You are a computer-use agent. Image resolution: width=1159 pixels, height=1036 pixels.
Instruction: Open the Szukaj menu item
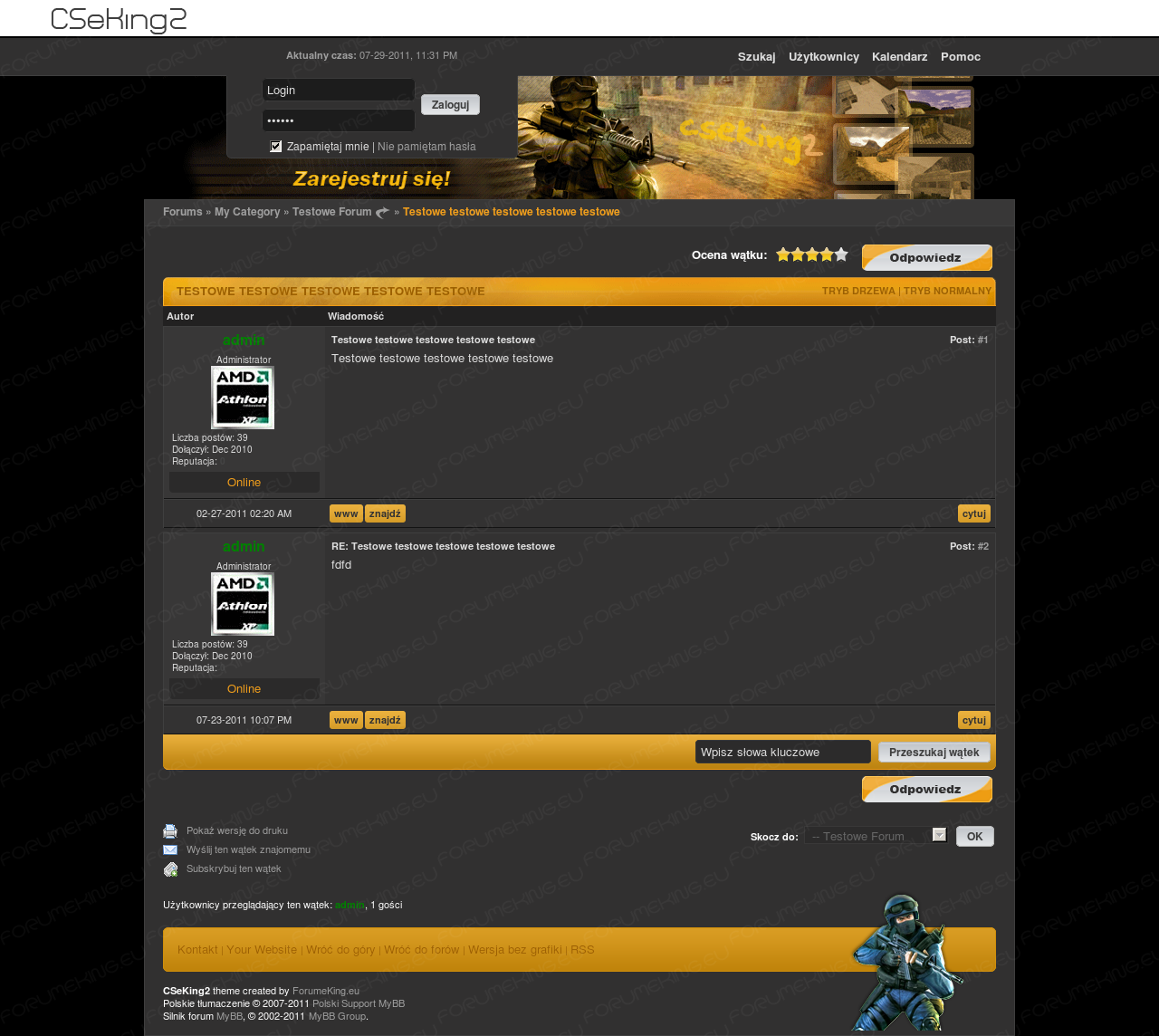click(756, 57)
